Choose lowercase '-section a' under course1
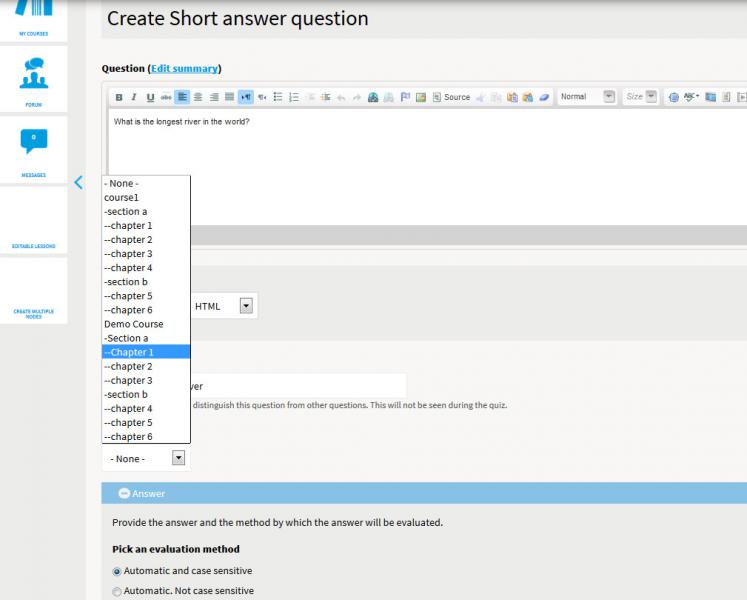The image size is (747, 600). [146, 212]
